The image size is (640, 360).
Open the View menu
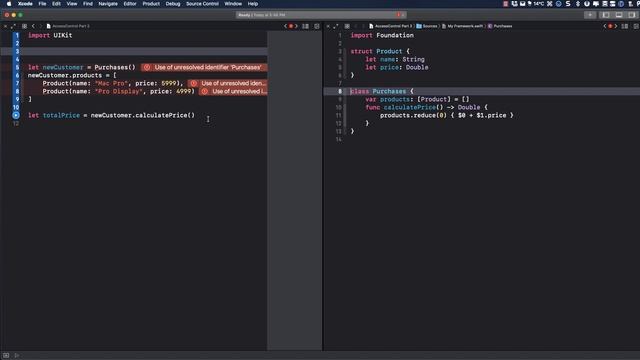(72, 4)
